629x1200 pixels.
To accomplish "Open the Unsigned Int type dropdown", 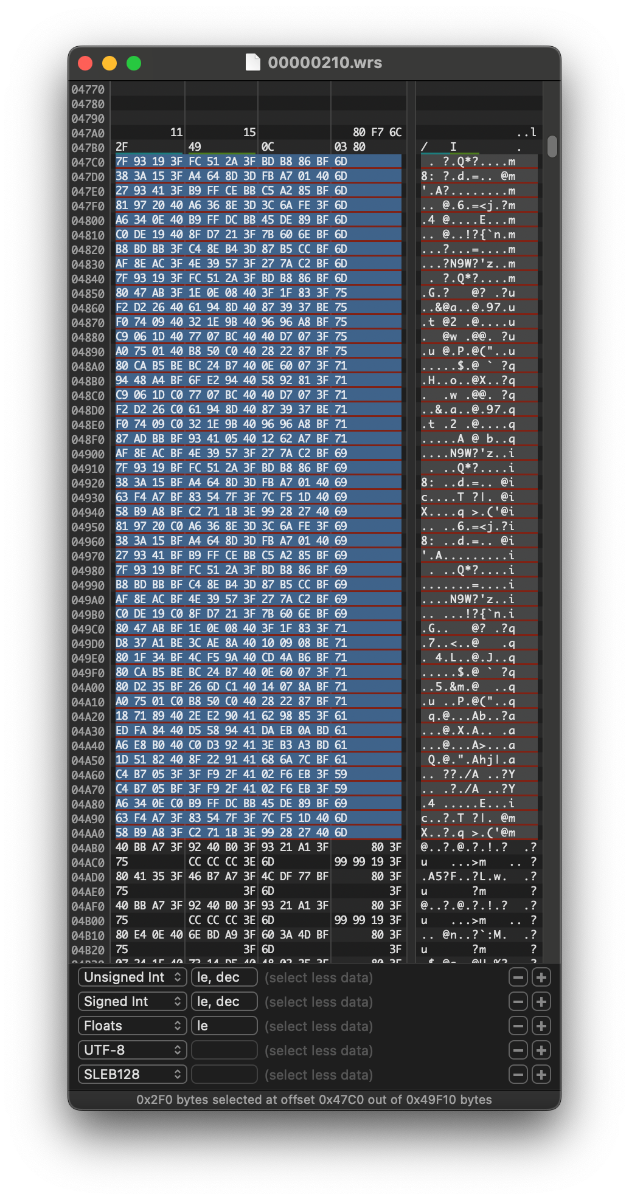I will [132, 977].
